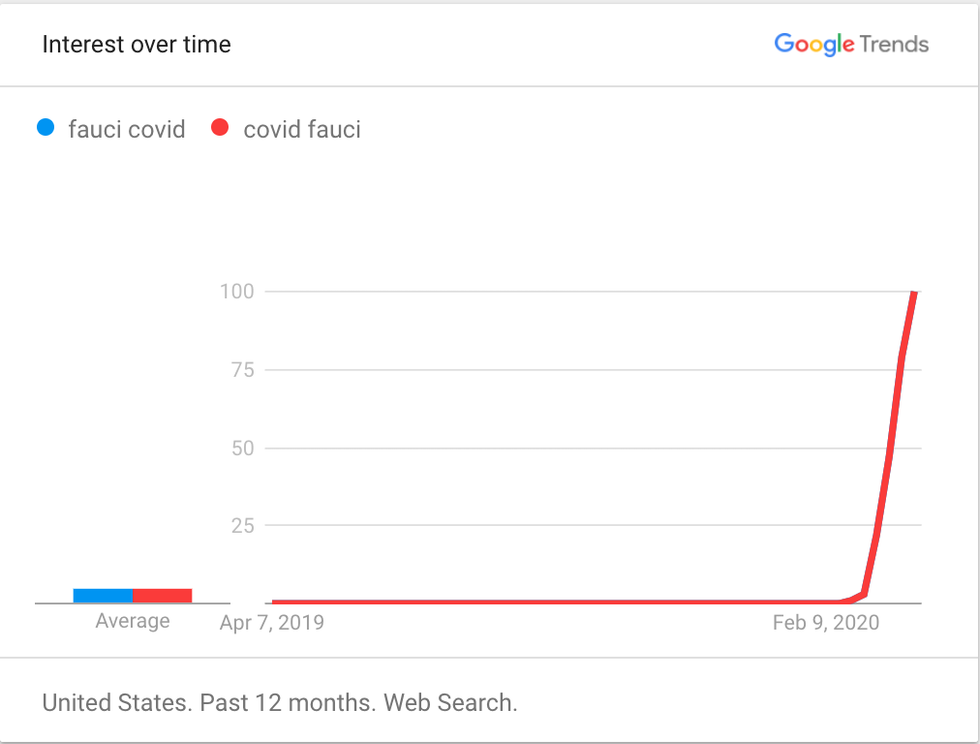Click the 'Average' label under the bars
The width and height of the screenshot is (980, 744).
(x=132, y=621)
